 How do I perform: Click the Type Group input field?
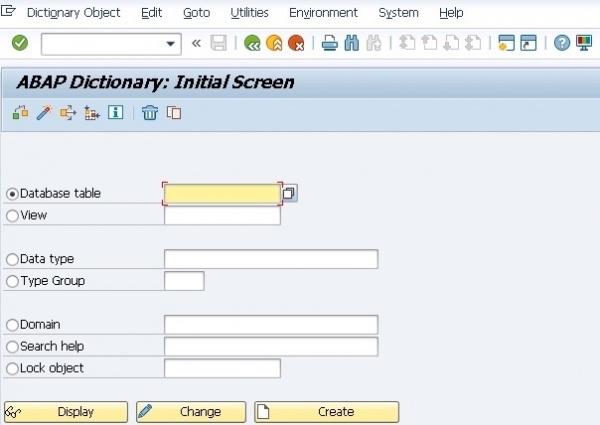tap(184, 281)
